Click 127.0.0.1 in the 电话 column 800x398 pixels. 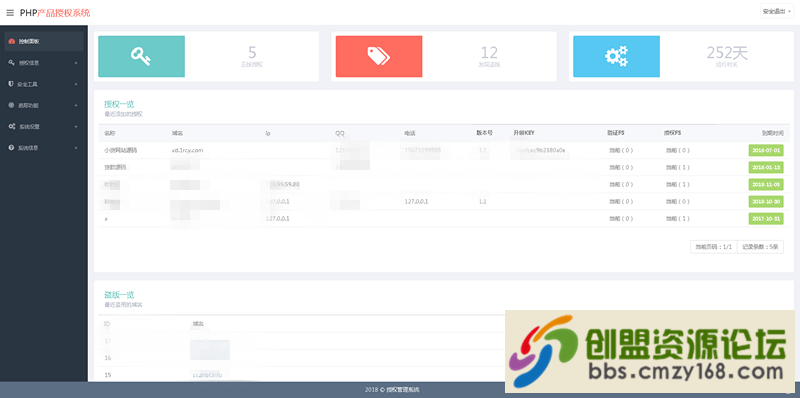tap(416, 202)
